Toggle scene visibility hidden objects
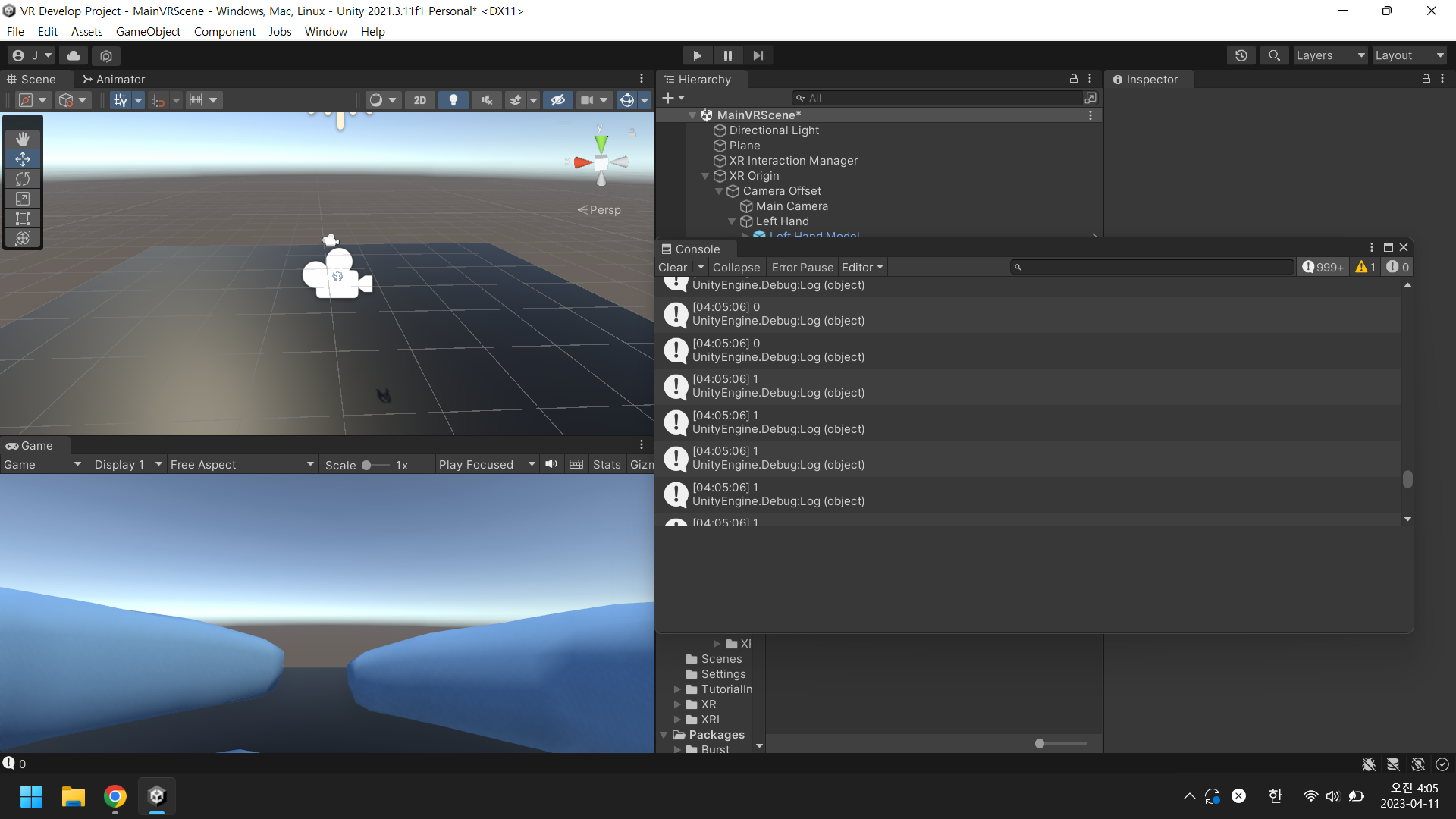Viewport: 1456px width, 819px height. 558,100
